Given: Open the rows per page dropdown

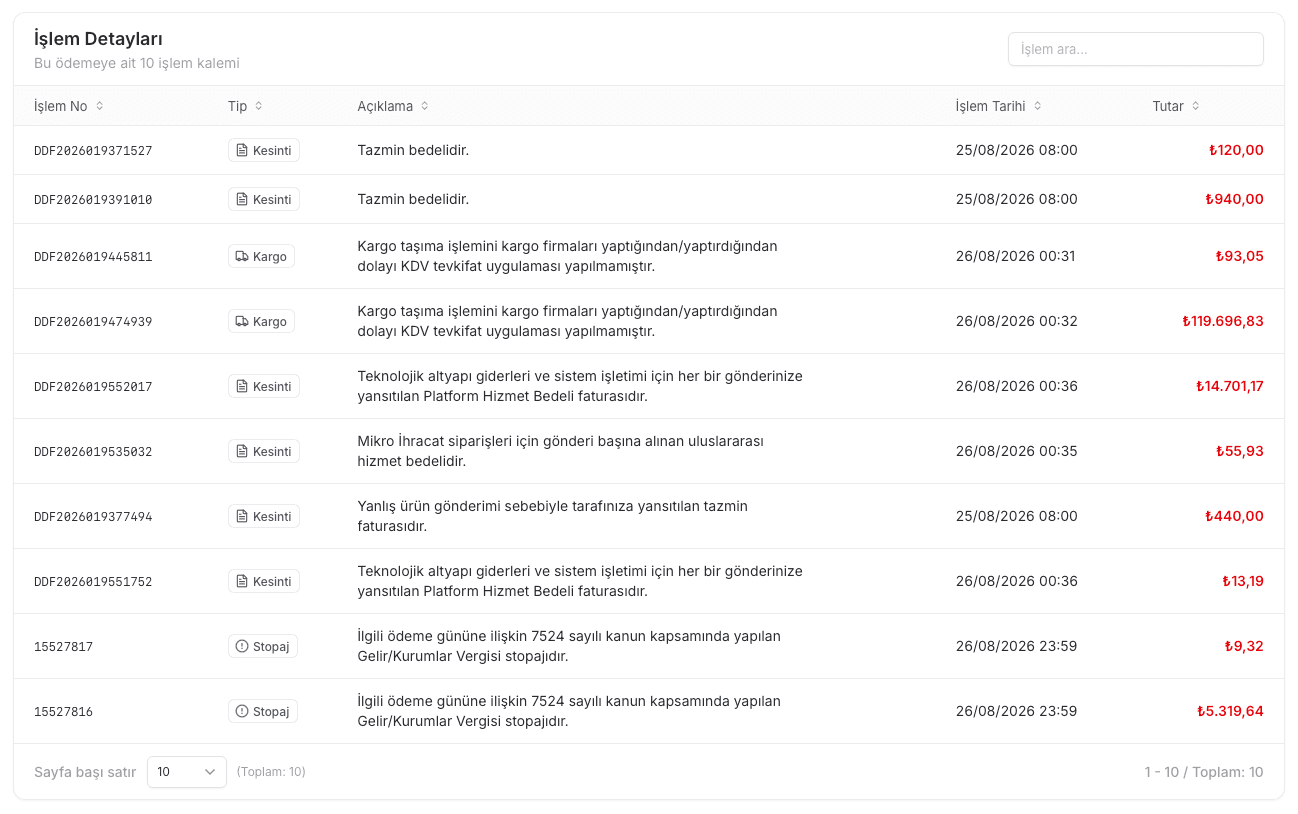Looking at the screenshot, I should 187,772.
